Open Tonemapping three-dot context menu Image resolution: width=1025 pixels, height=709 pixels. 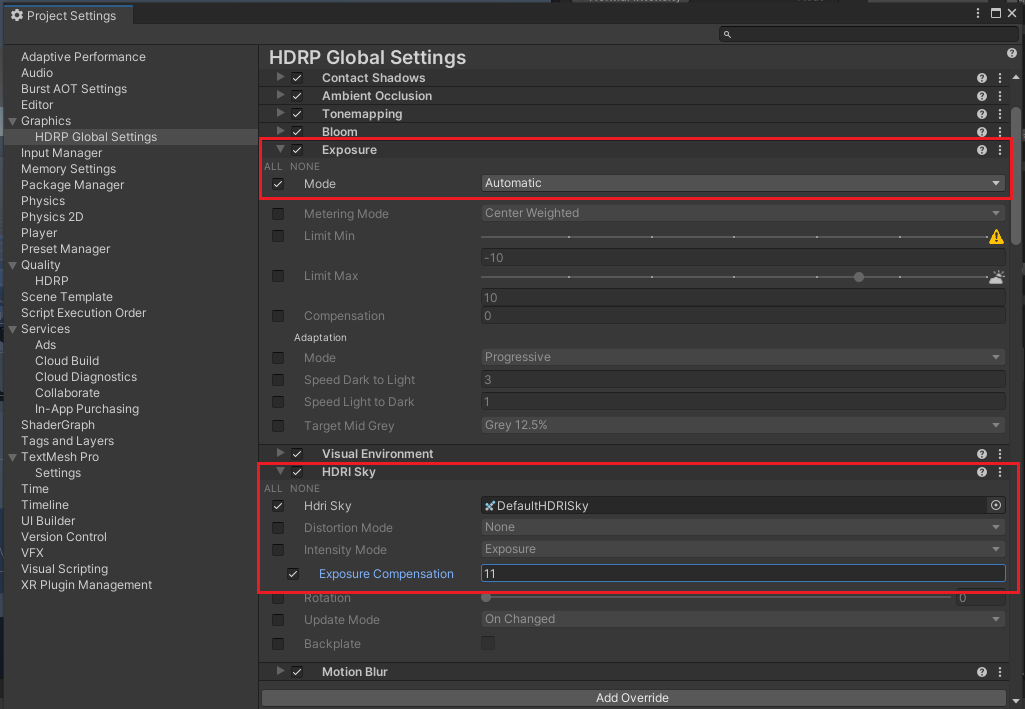tap(1000, 114)
